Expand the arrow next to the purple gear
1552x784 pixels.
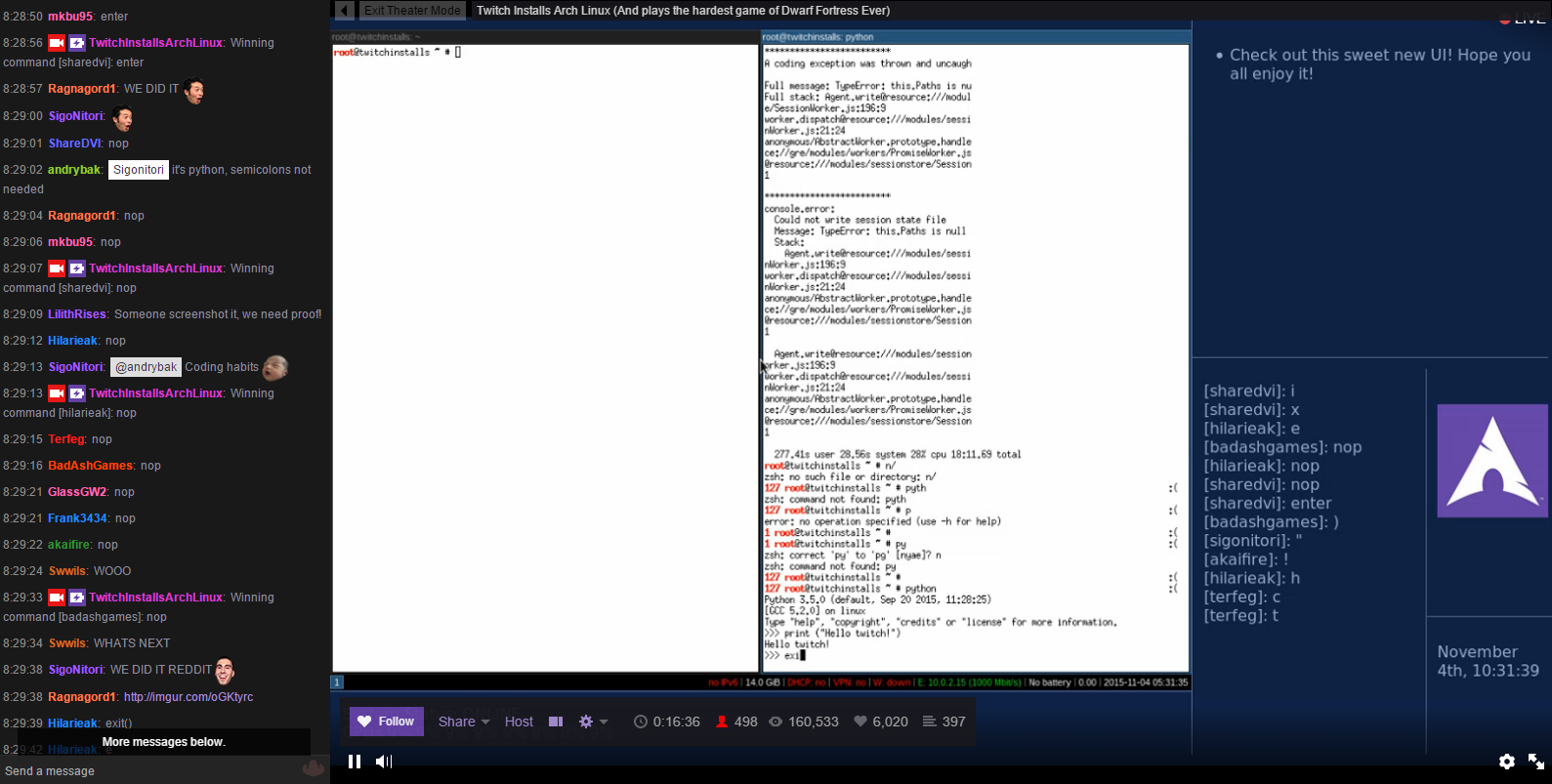[x=604, y=722]
